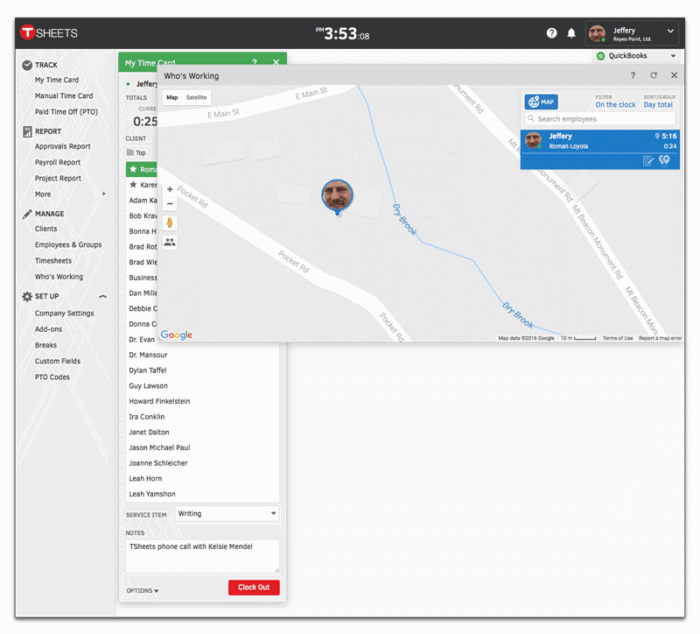Screen dimensions: 700x634
Task: Select Jeffery in the employee list
Action: pyautogui.click(x=600, y=149)
